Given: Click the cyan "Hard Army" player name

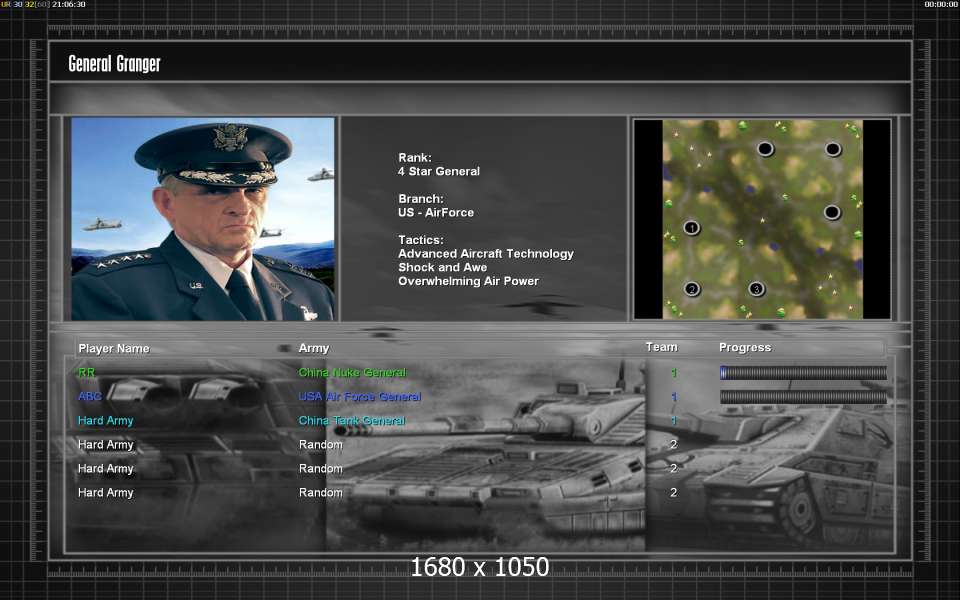Looking at the screenshot, I should click(x=105, y=421).
